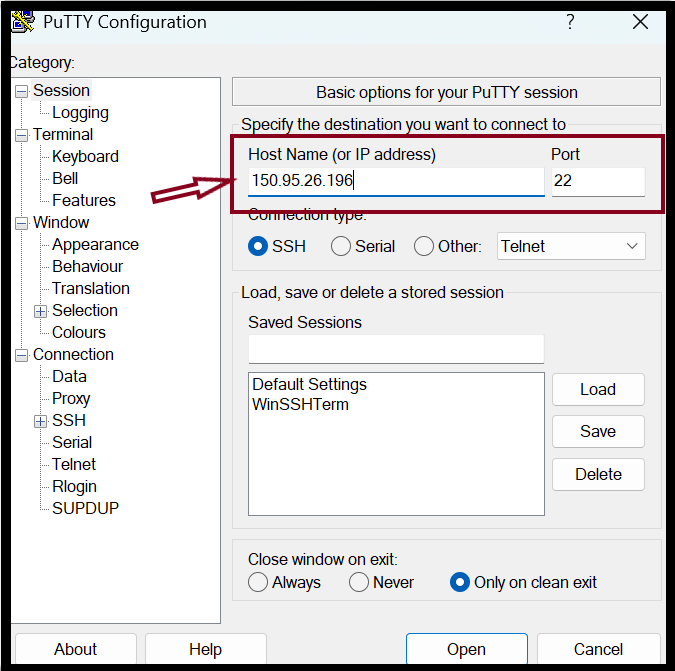The width and height of the screenshot is (675, 671).
Task: Select the Serial connection type radio
Action: click(x=341, y=246)
